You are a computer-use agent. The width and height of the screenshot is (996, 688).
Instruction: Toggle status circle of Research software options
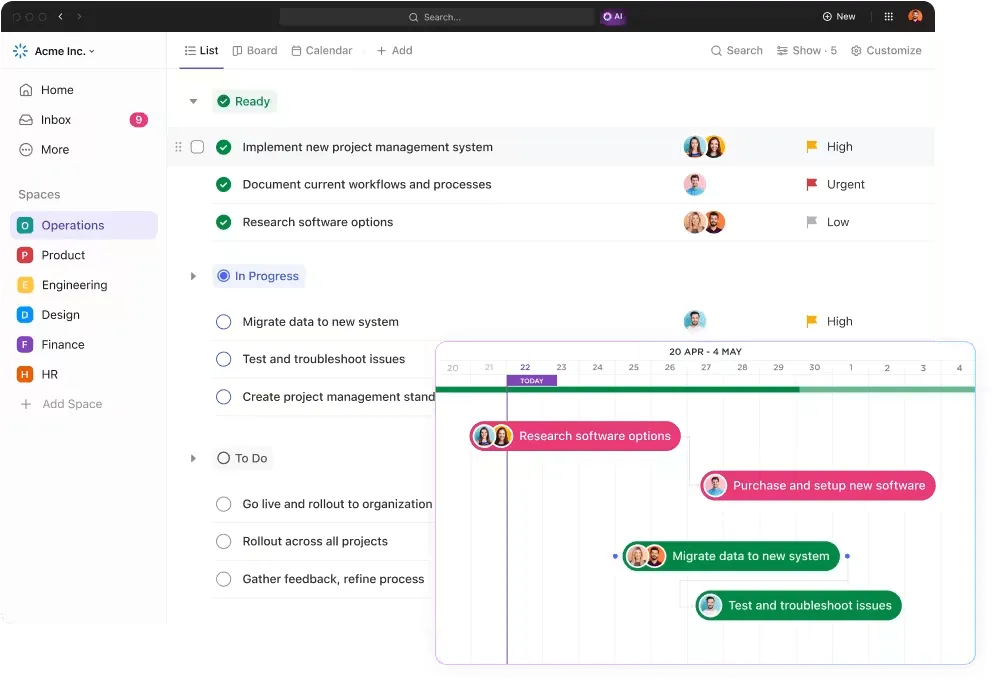point(224,222)
